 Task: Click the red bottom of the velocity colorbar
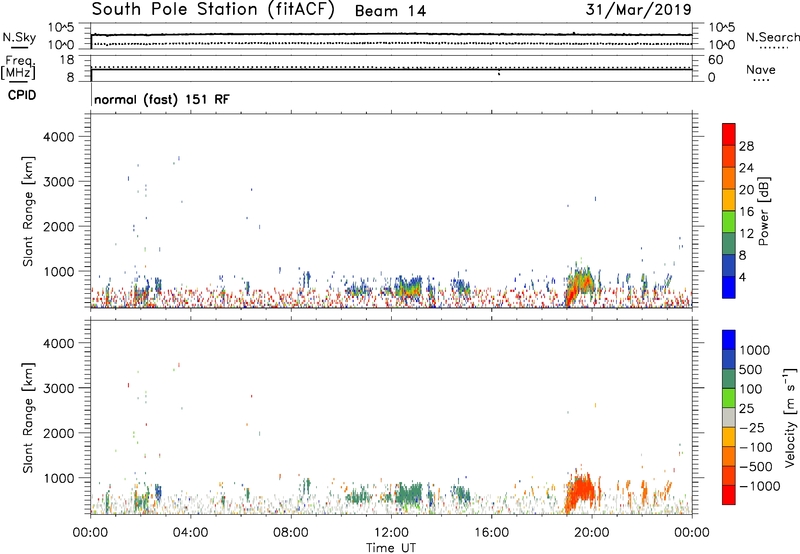pyautogui.click(x=729, y=495)
